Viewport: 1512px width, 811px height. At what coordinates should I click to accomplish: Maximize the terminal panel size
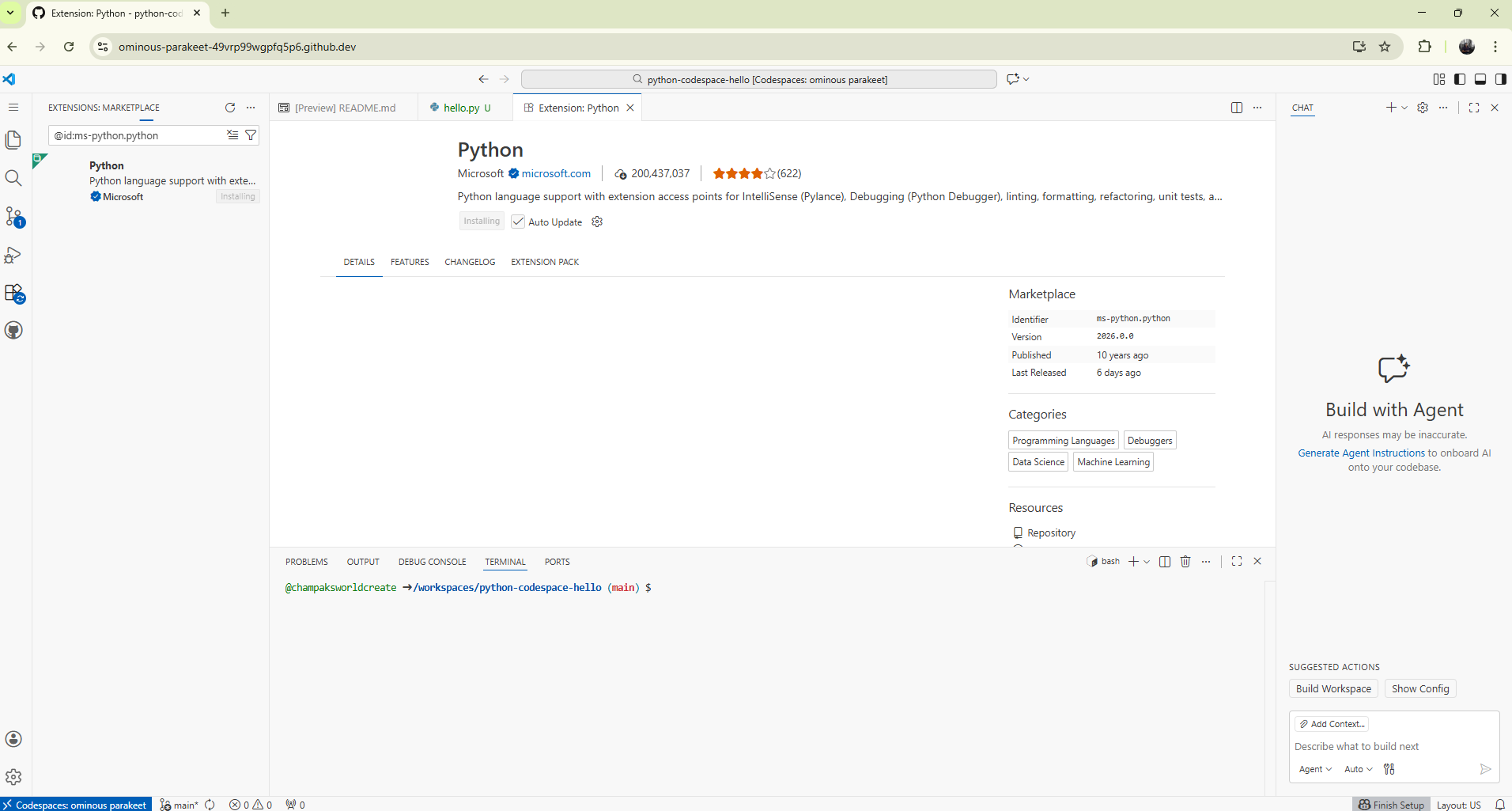click(1237, 562)
